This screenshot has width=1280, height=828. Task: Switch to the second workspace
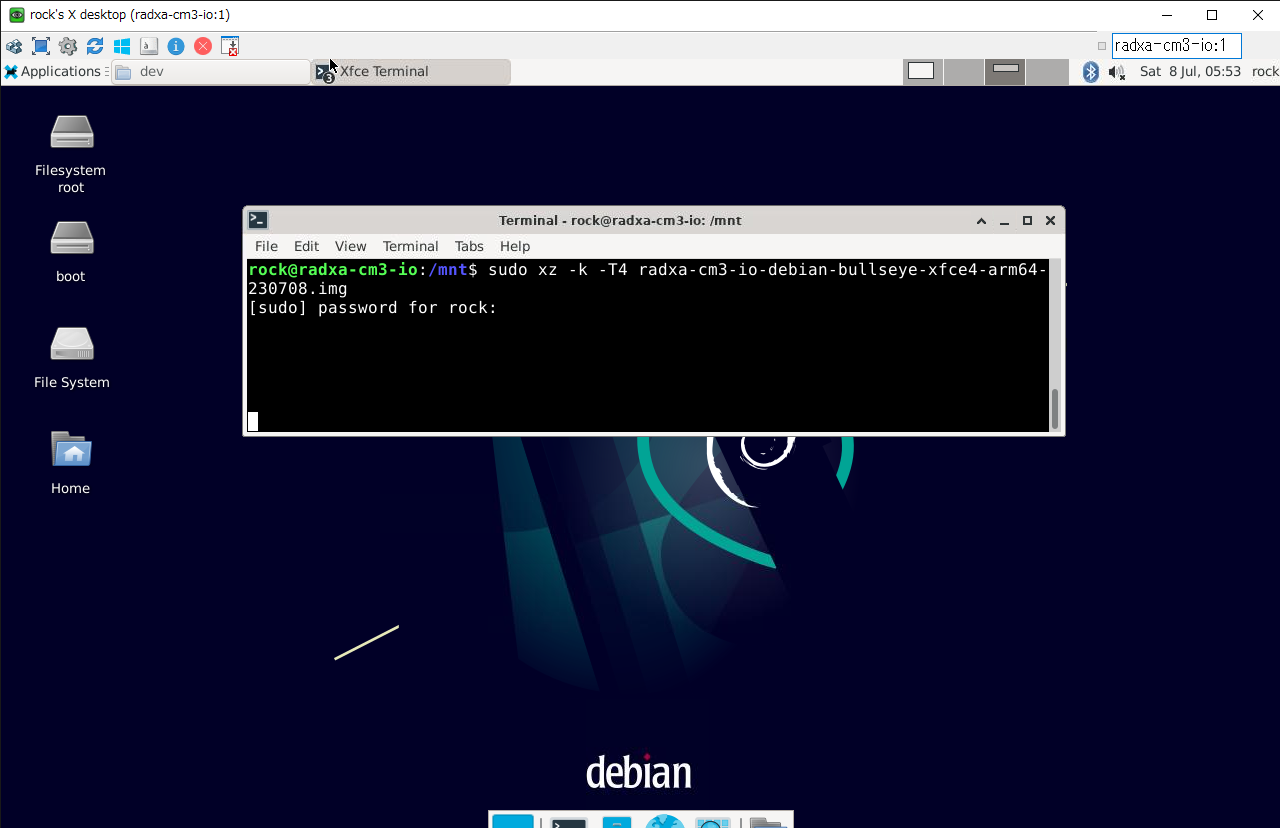964,72
